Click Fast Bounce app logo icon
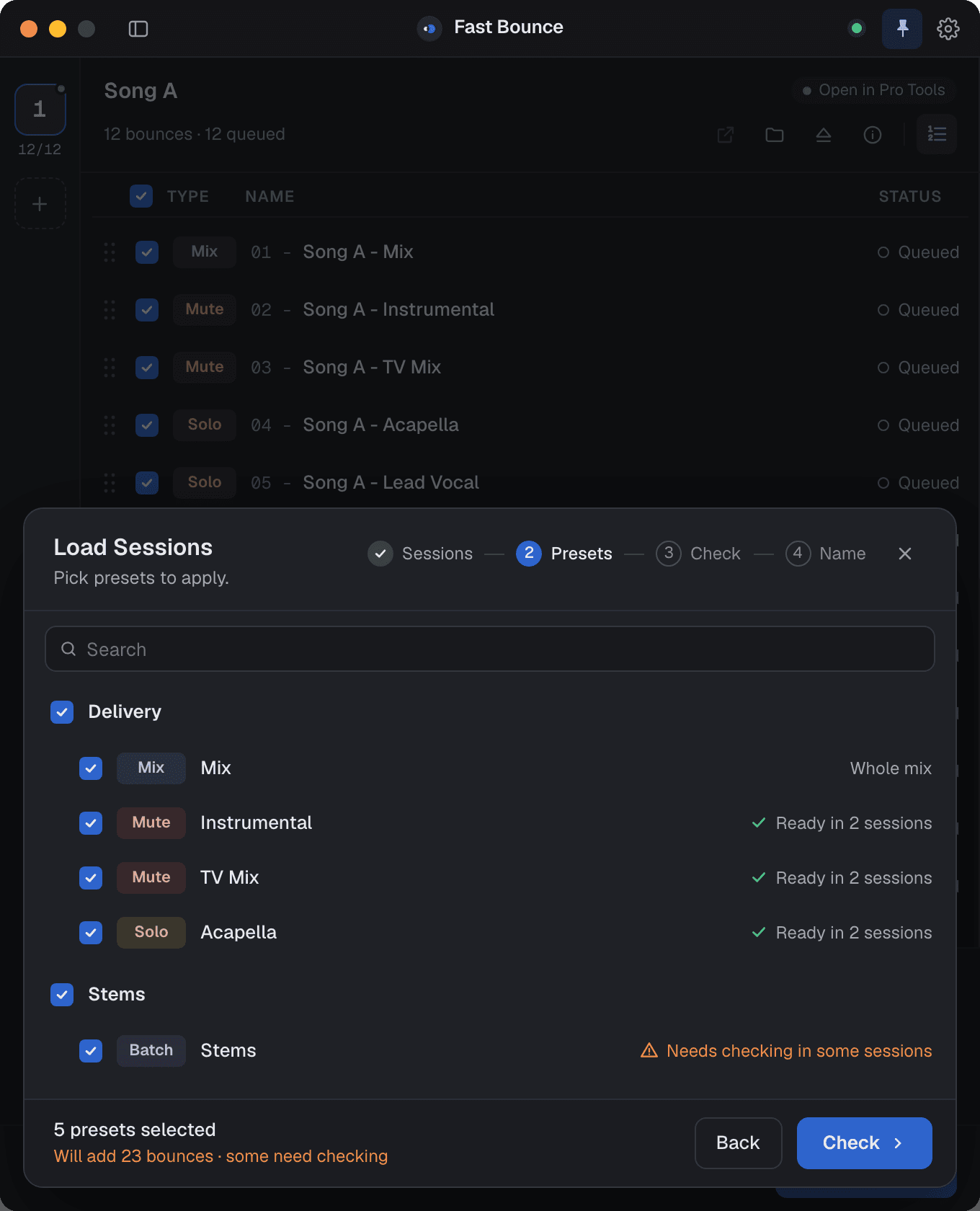The height and width of the screenshot is (1211, 980). (x=429, y=29)
